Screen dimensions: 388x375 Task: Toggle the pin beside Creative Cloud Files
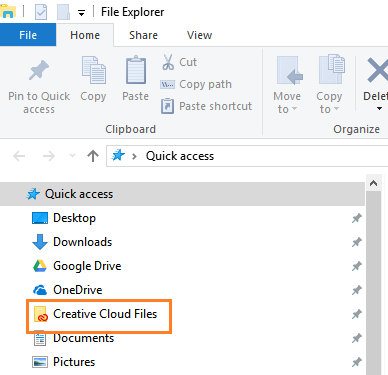click(357, 314)
